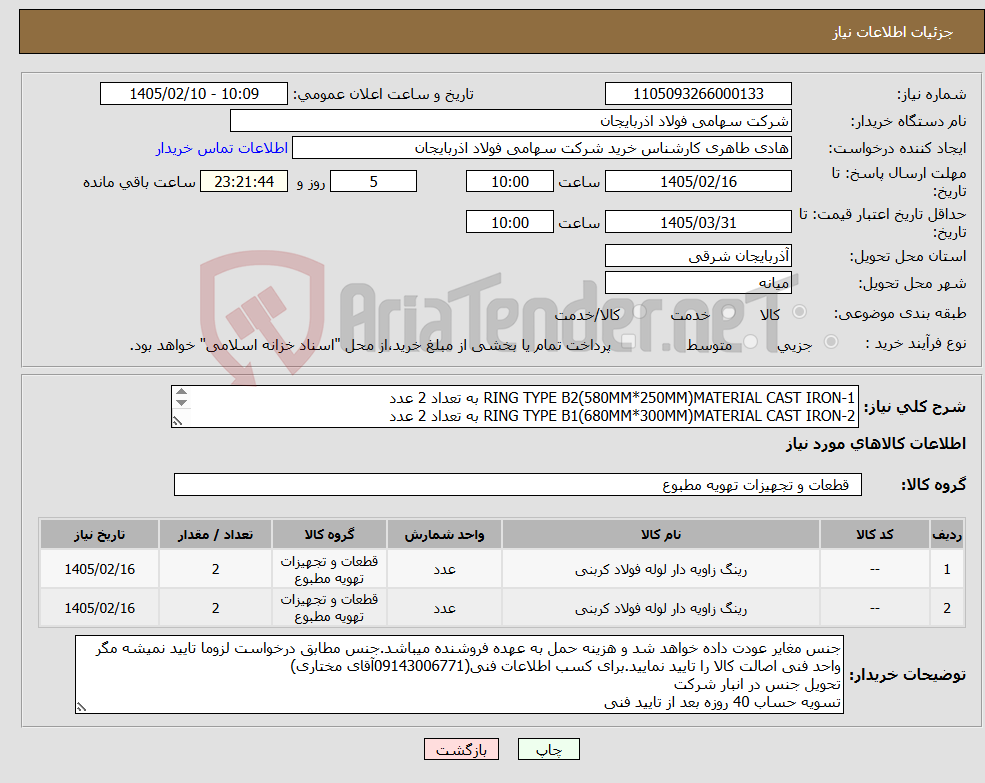Image resolution: width=985 pixels, height=783 pixels.
Task: Click the بازگشت back button
Action: [461, 749]
